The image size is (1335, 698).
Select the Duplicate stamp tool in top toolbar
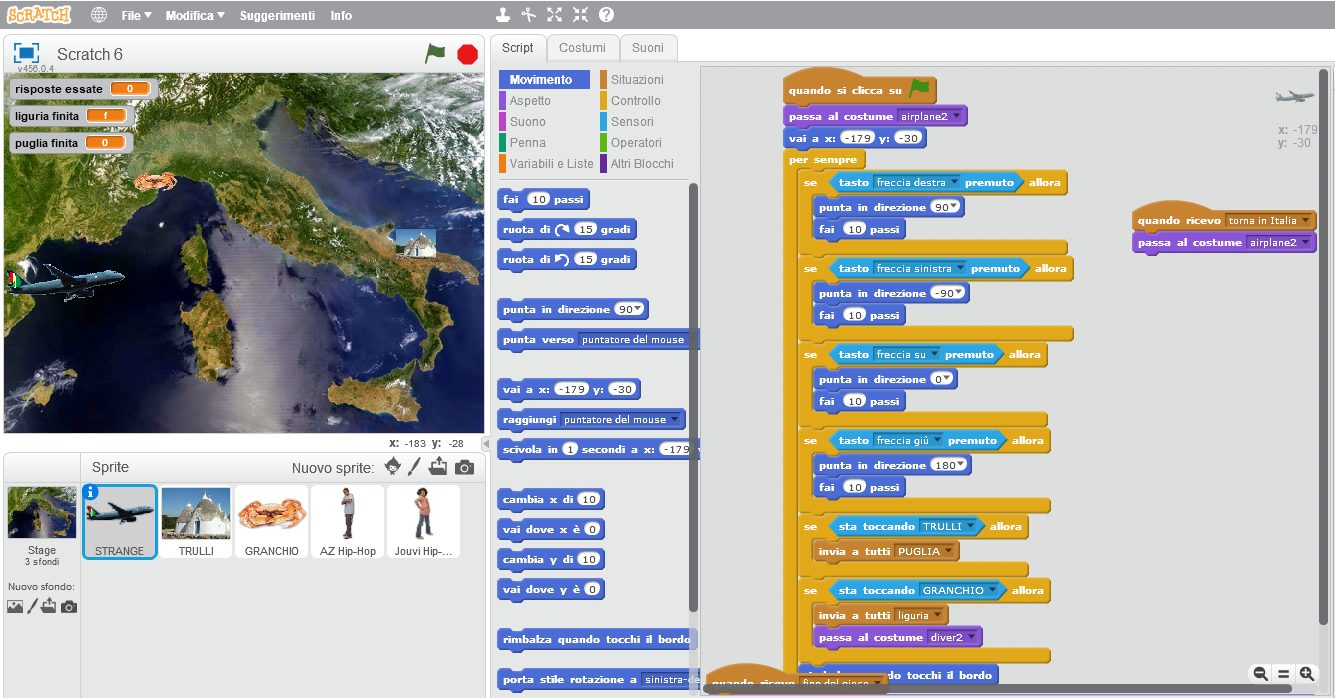(x=503, y=15)
